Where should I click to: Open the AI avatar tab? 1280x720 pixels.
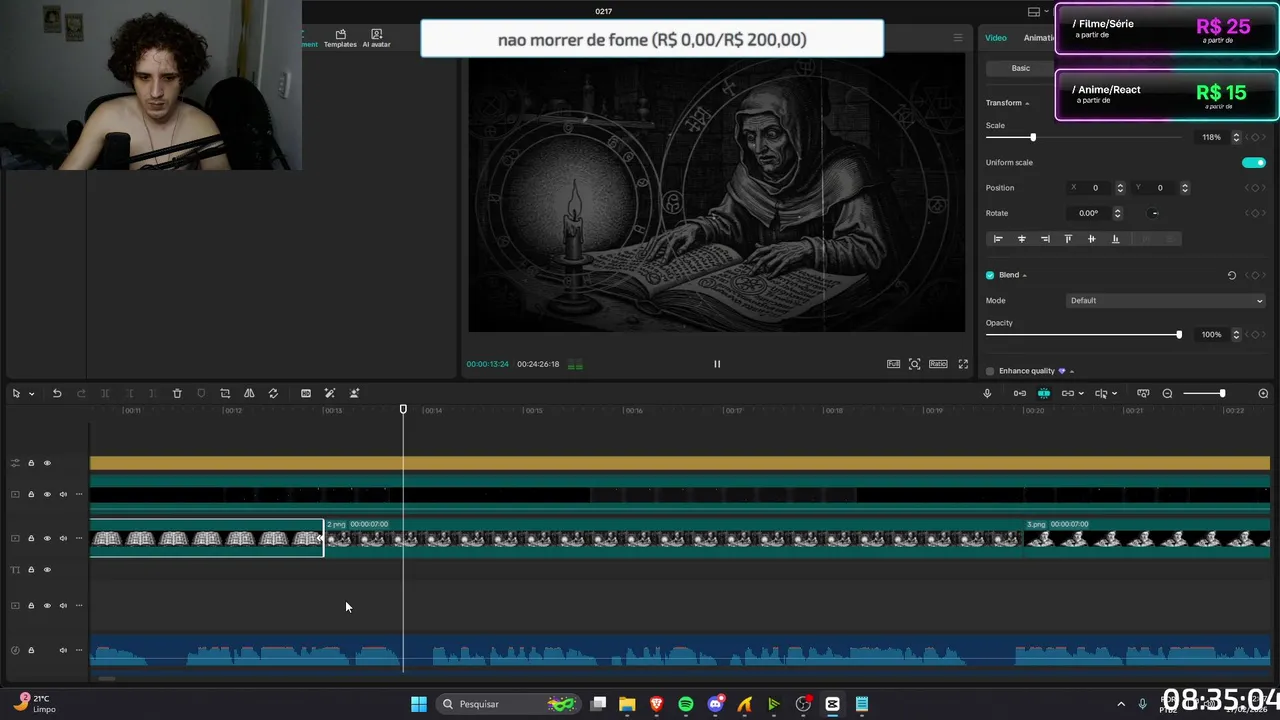point(376,38)
